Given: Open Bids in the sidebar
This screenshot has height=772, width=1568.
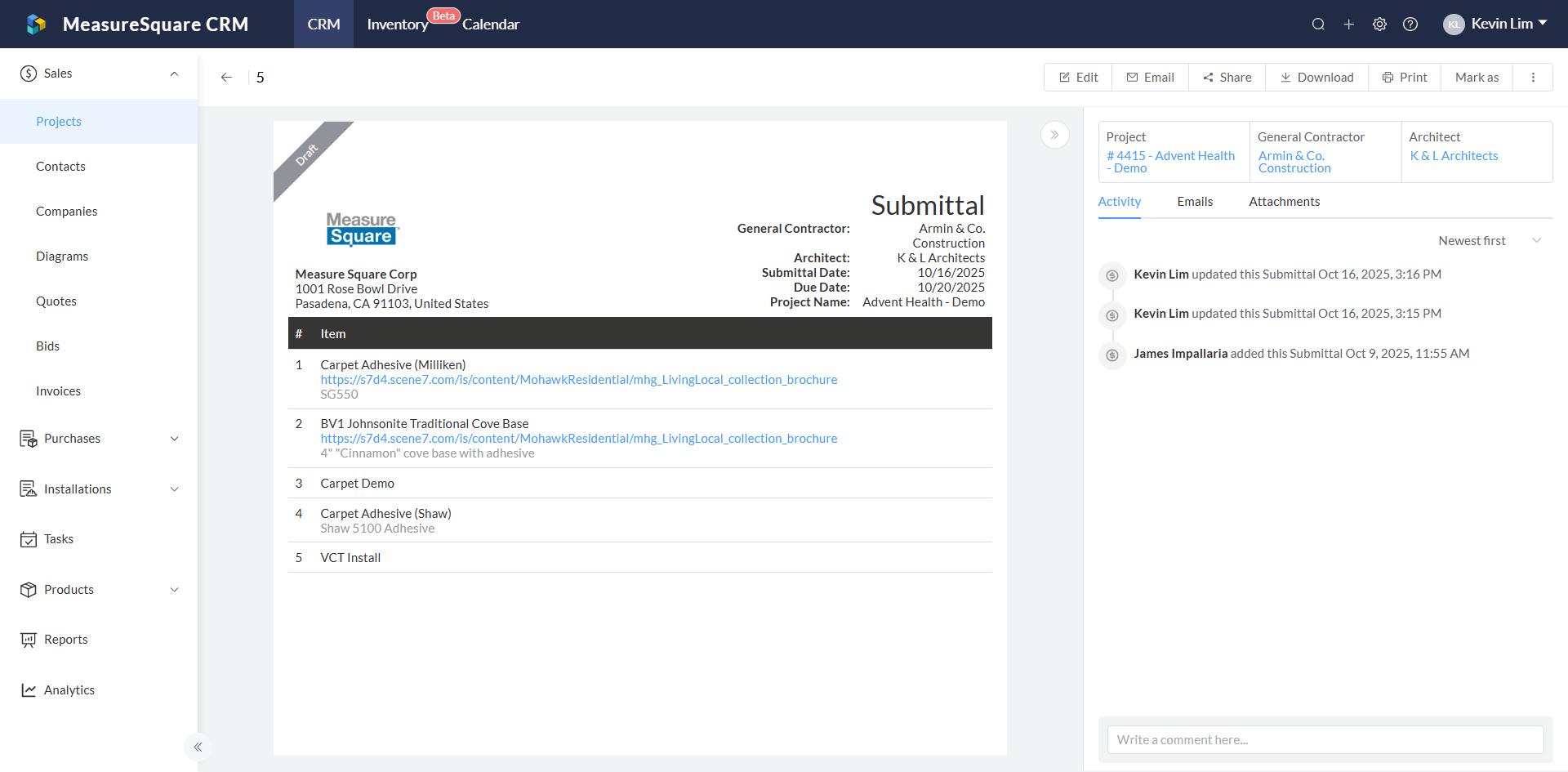Looking at the screenshot, I should coord(99,346).
